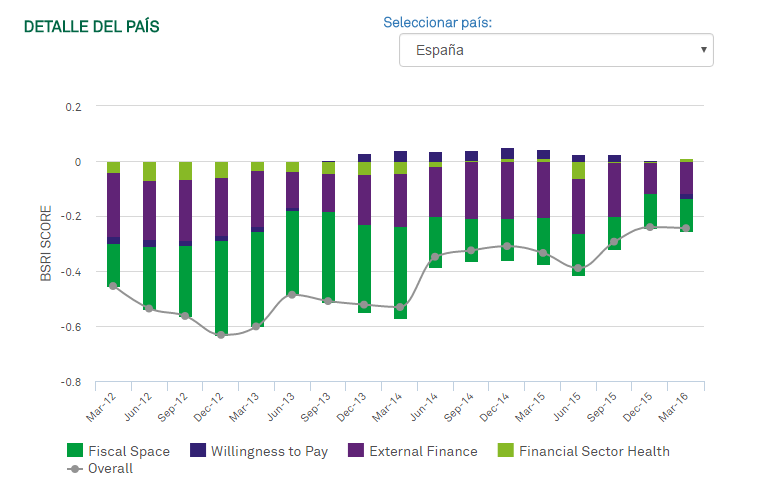The width and height of the screenshot is (776, 492).
Task: Select the Overall data point for Jun-14
Action: tap(435, 257)
